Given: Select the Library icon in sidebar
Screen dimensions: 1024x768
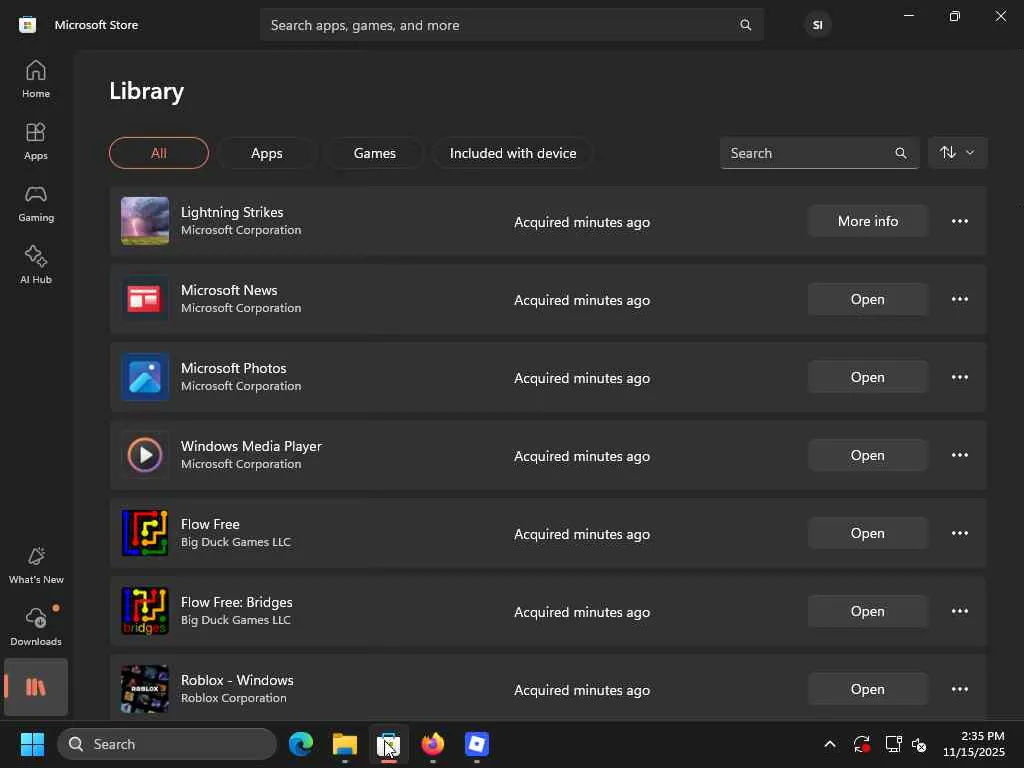Looking at the screenshot, I should [x=36, y=687].
